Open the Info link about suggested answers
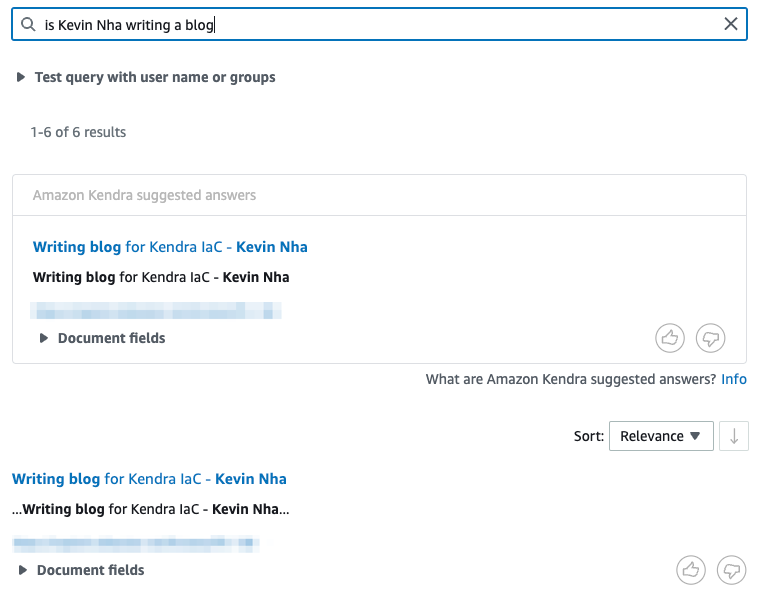This screenshot has width=772, height=602. pyautogui.click(x=734, y=379)
